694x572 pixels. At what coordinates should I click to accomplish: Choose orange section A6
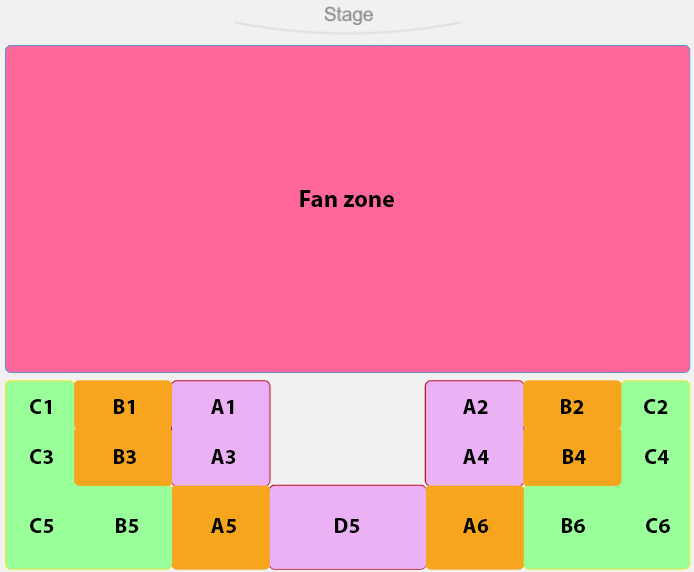tap(475, 526)
